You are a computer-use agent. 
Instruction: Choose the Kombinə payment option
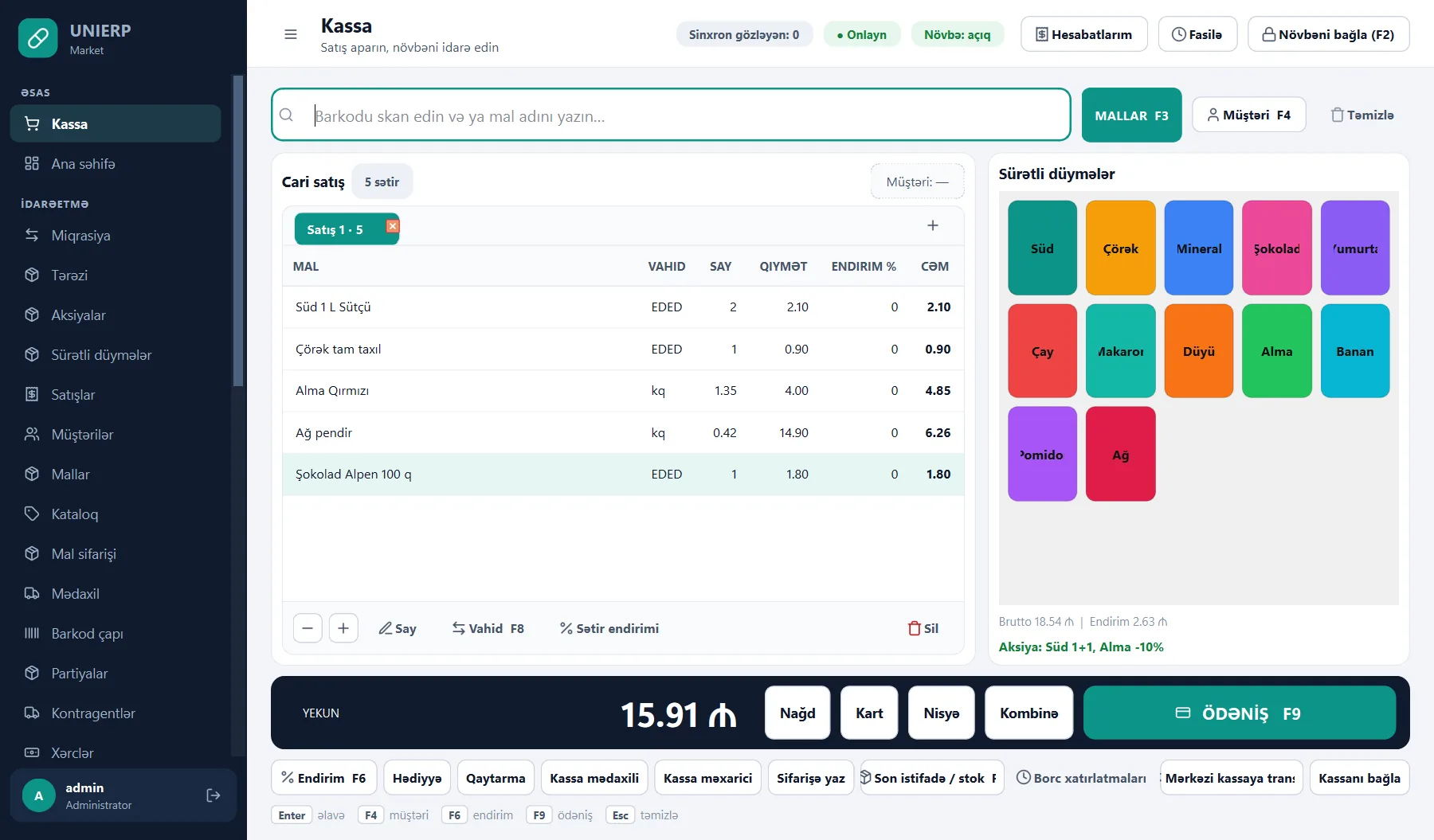1029,713
